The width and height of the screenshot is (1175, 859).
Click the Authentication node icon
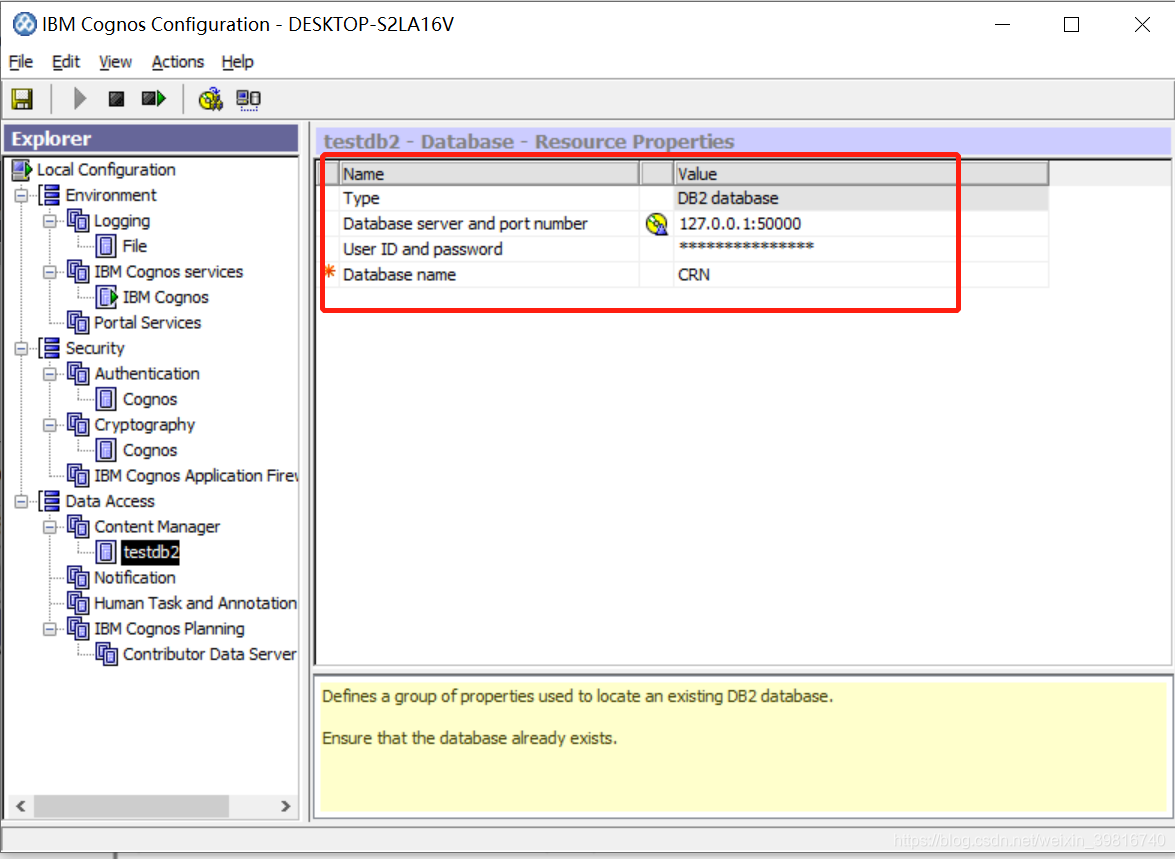[x=78, y=374]
